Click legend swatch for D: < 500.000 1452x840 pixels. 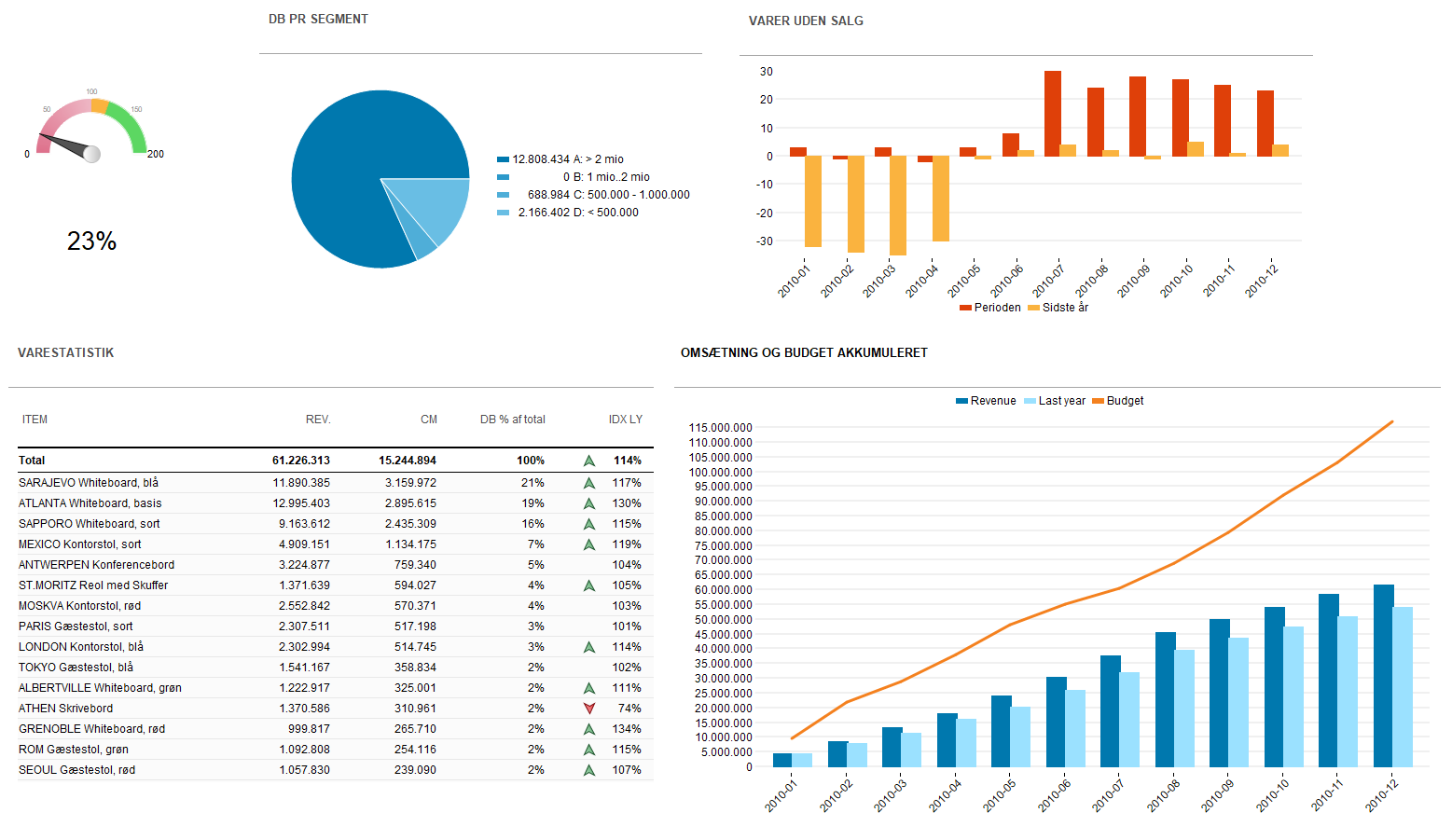point(503,213)
